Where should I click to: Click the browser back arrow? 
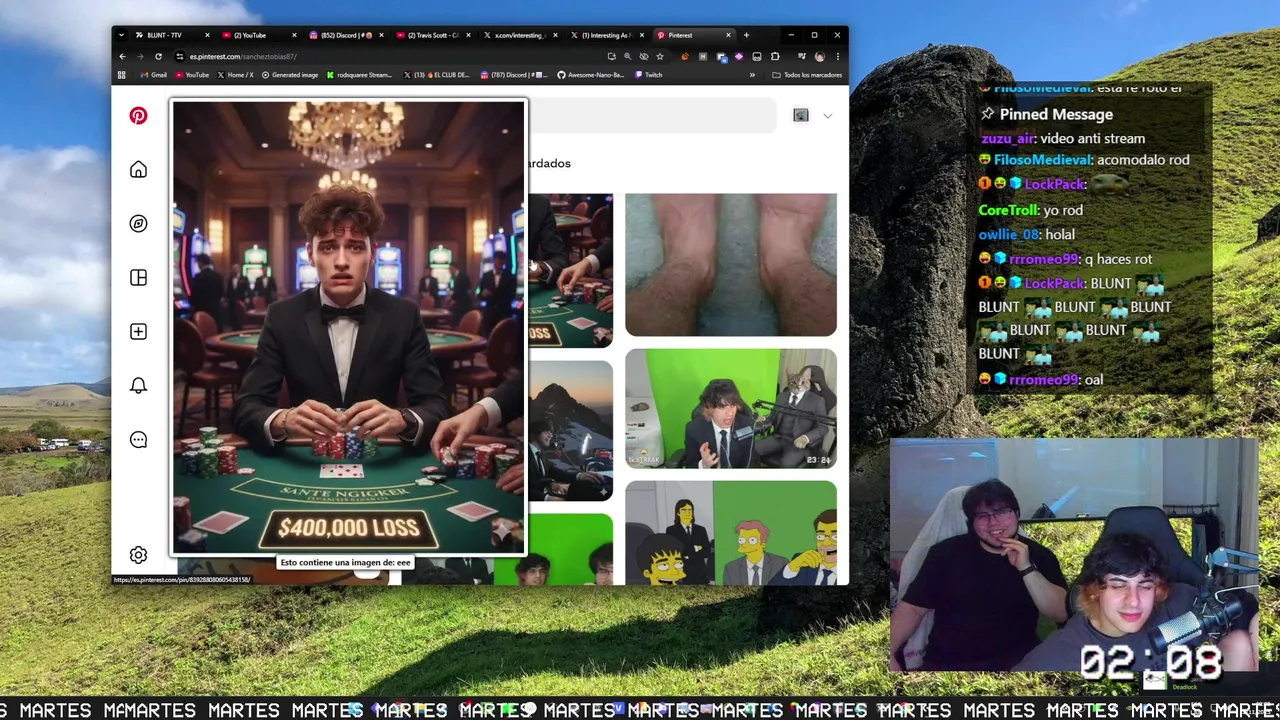(122, 56)
